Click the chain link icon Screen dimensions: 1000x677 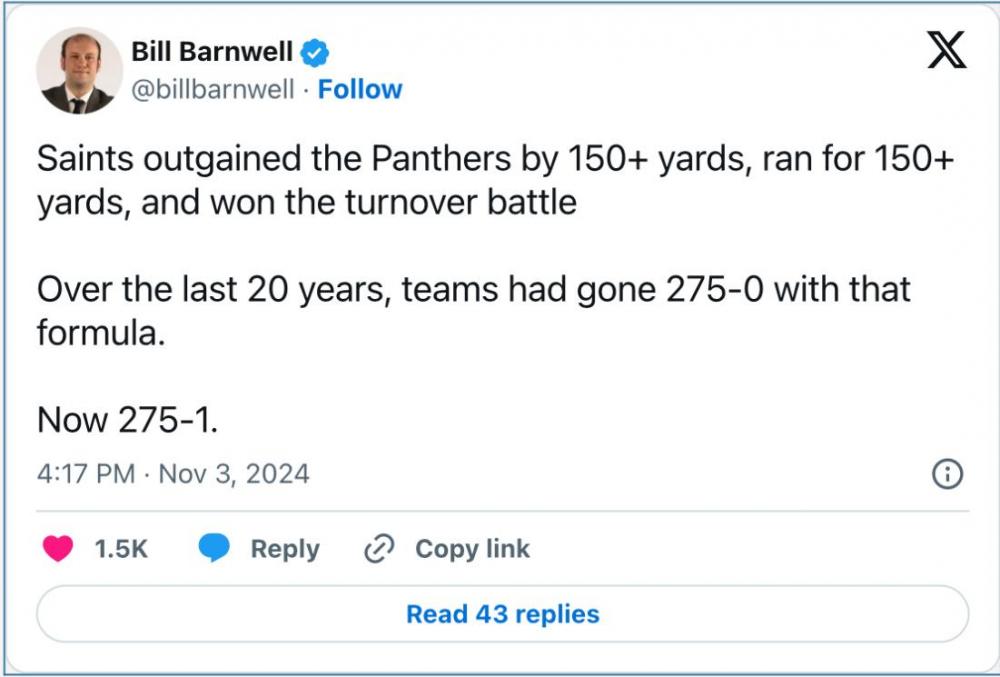380,548
